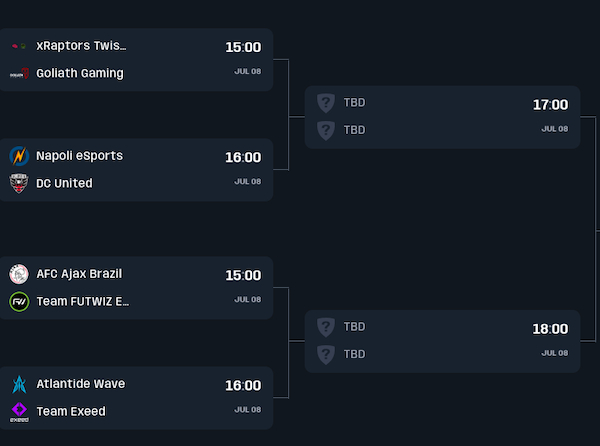Open the xRaptors Twis... team name
600x446 pixels.
(x=81, y=46)
